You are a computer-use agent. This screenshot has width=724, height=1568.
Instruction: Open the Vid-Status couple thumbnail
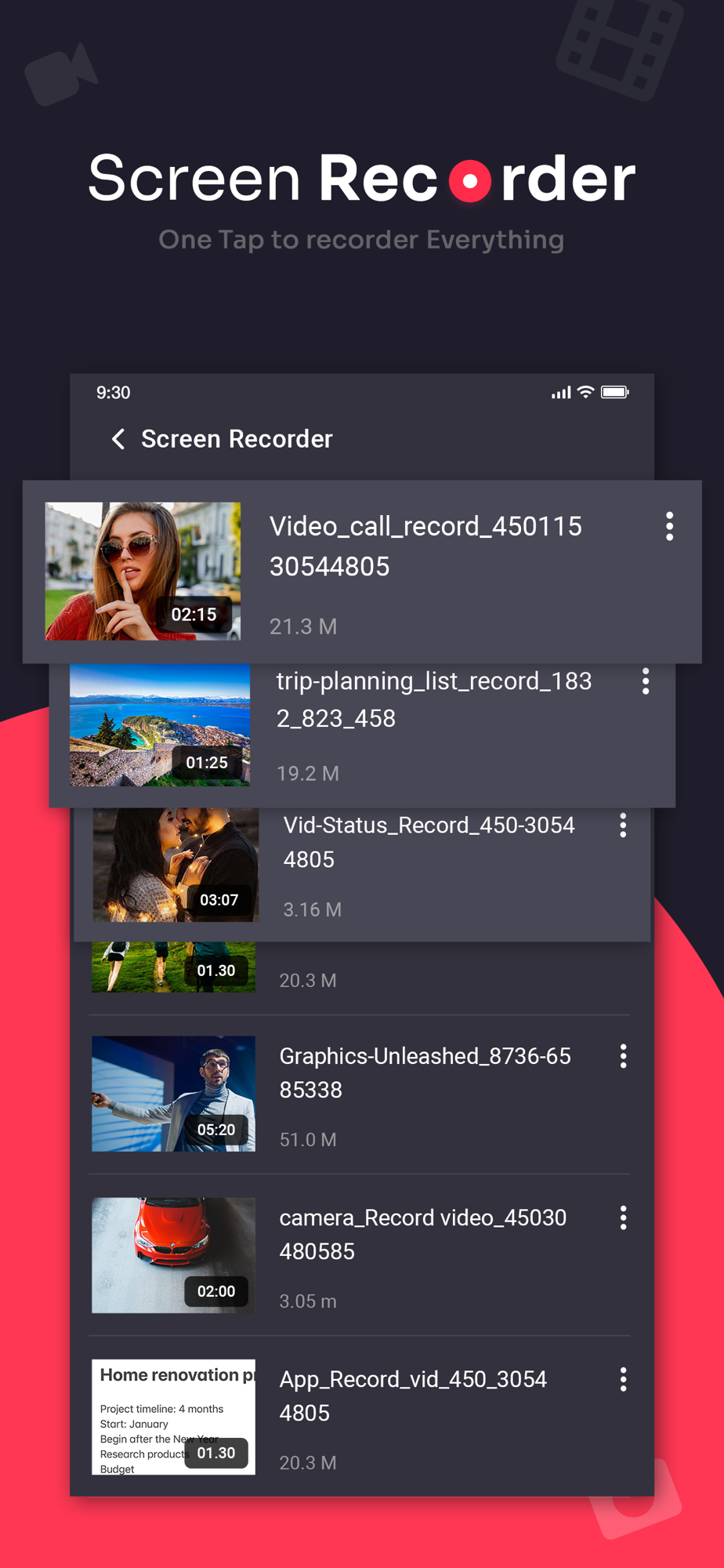pos(176,865)
